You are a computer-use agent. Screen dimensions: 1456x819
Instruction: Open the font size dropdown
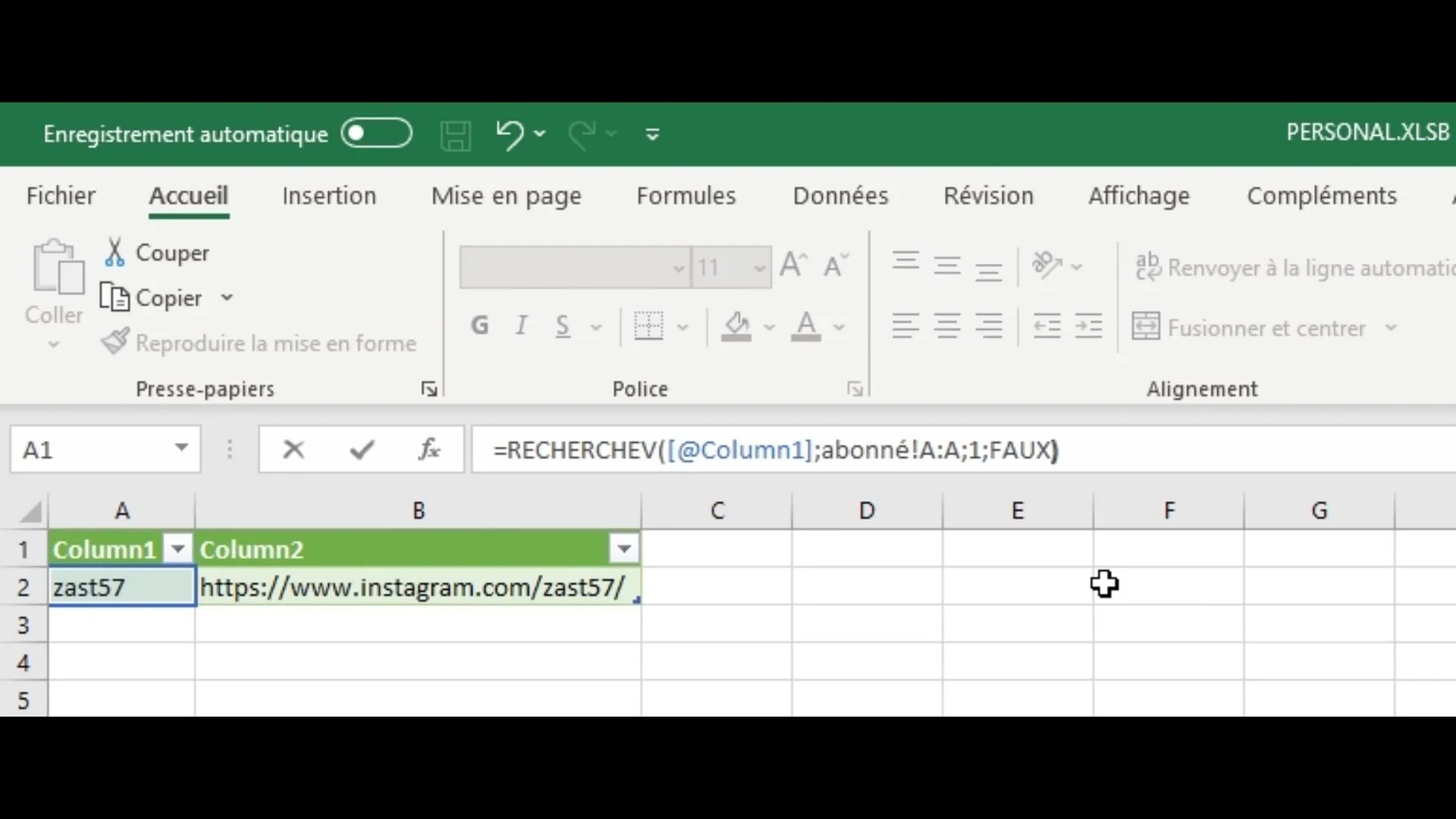coord(758,268)
